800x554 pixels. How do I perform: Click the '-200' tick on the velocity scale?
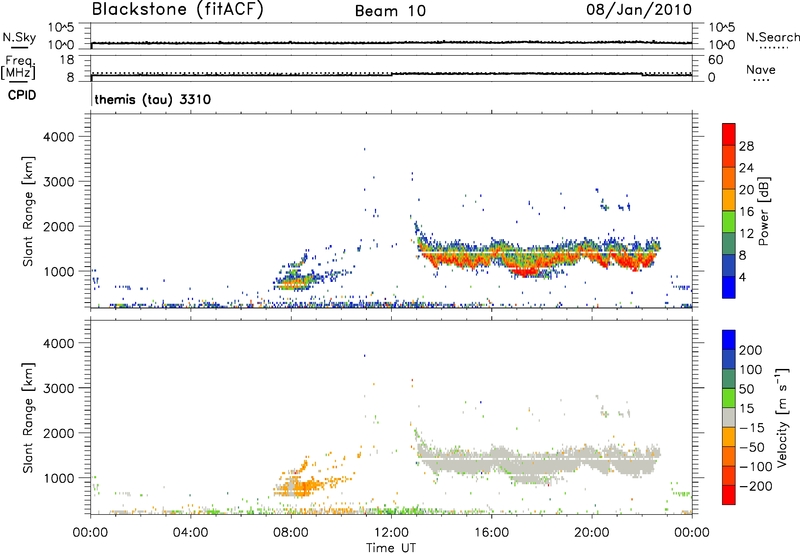pos(756,486)
